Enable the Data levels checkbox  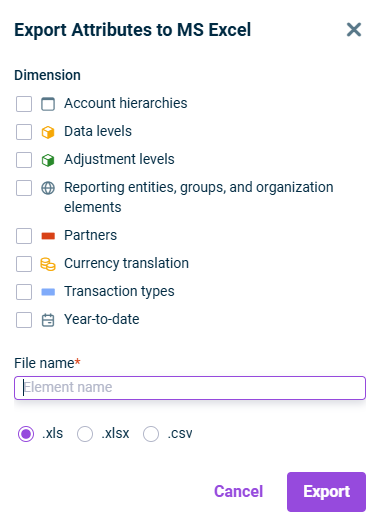(x=24, y=132)
